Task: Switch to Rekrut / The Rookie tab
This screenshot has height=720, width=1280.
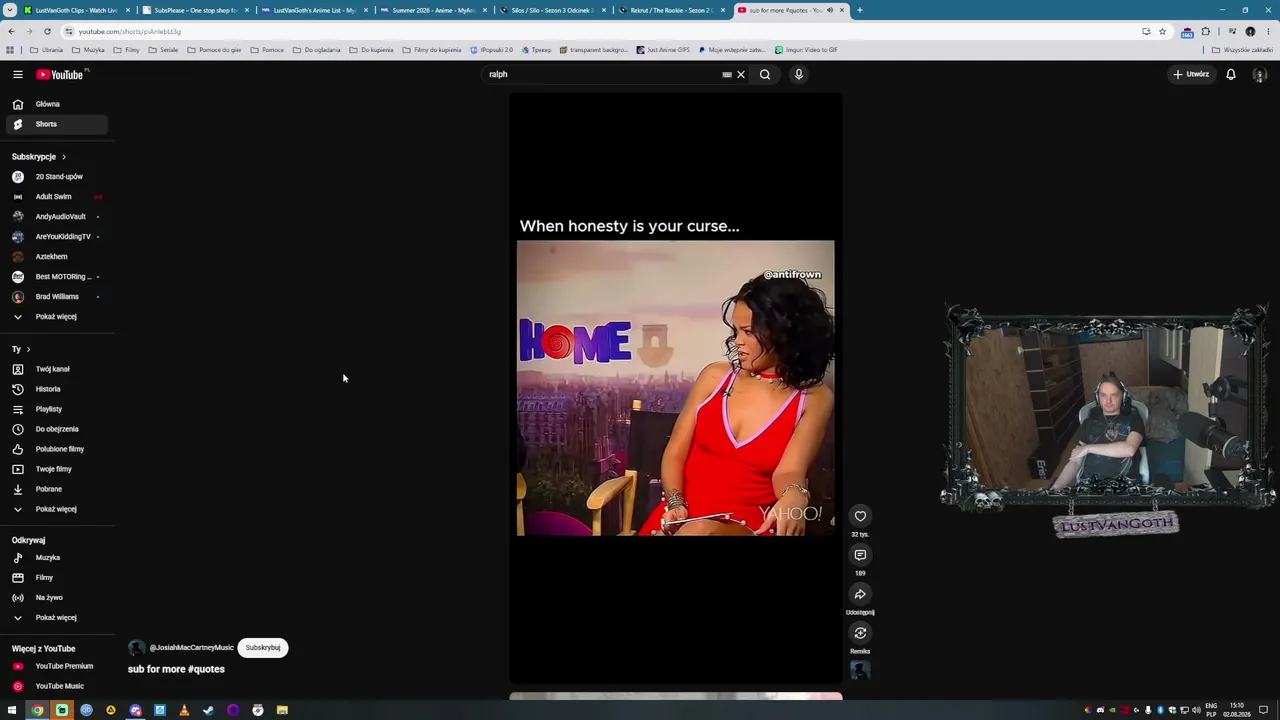Action: [x=671, y=10]
